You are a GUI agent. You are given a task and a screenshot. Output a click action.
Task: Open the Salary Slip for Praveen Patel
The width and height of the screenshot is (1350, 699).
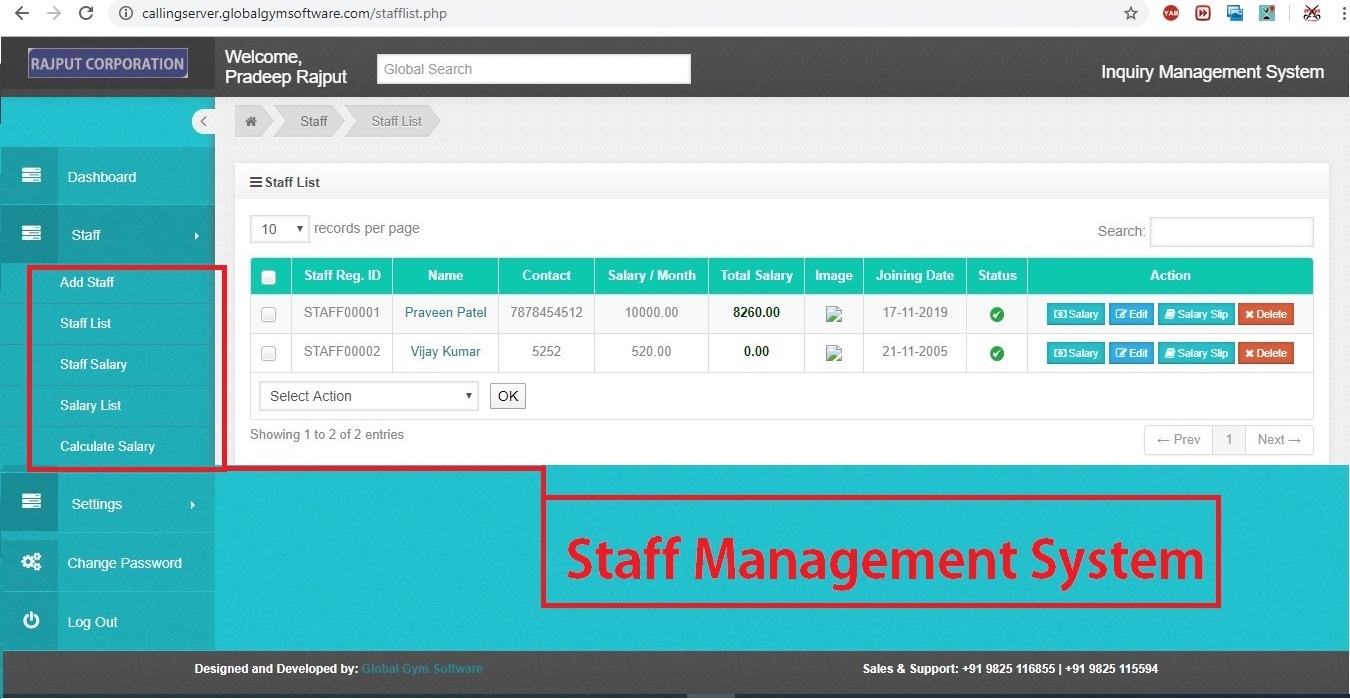[1196, 313]
